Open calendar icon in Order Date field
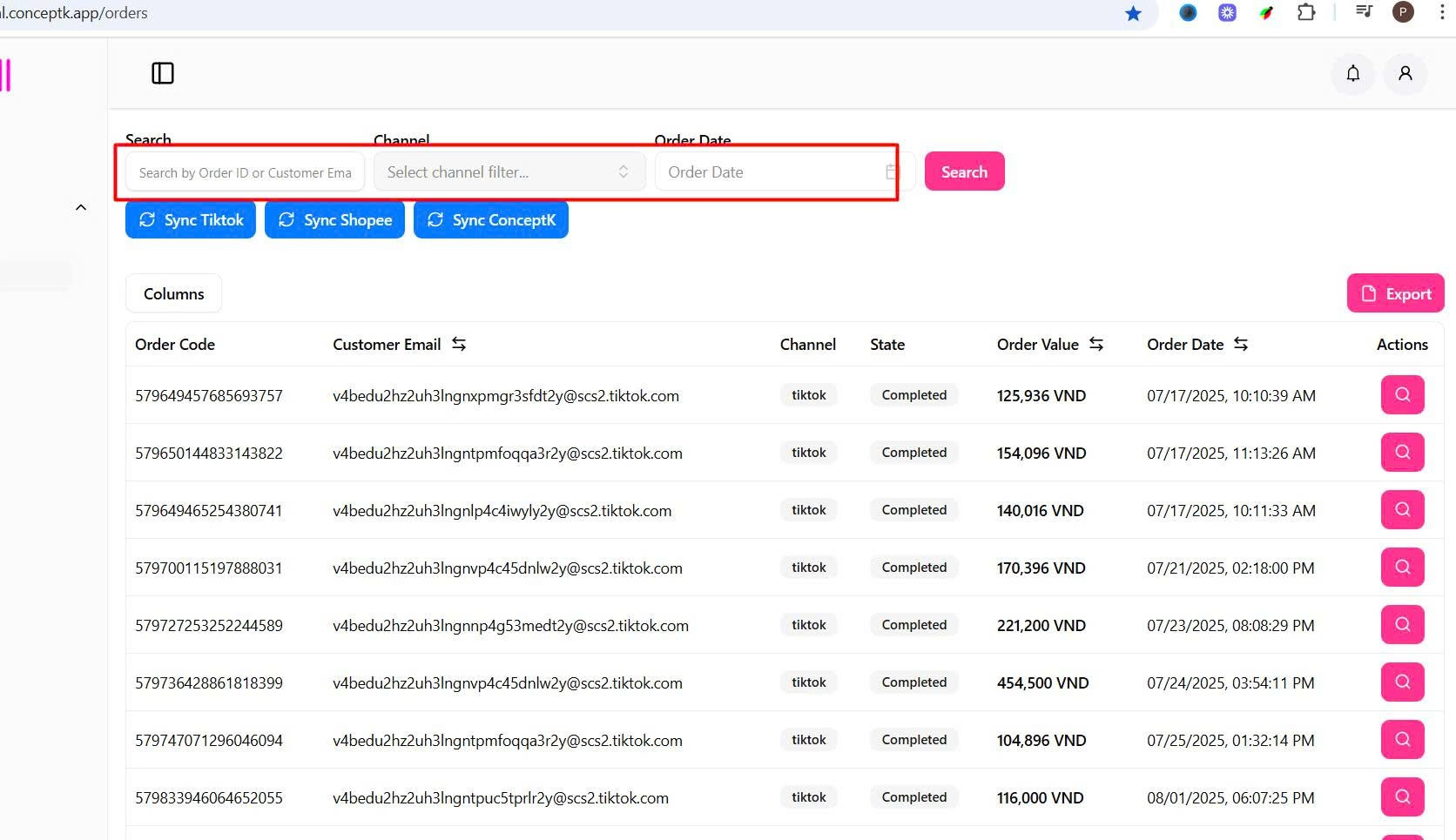 [891, 172]
